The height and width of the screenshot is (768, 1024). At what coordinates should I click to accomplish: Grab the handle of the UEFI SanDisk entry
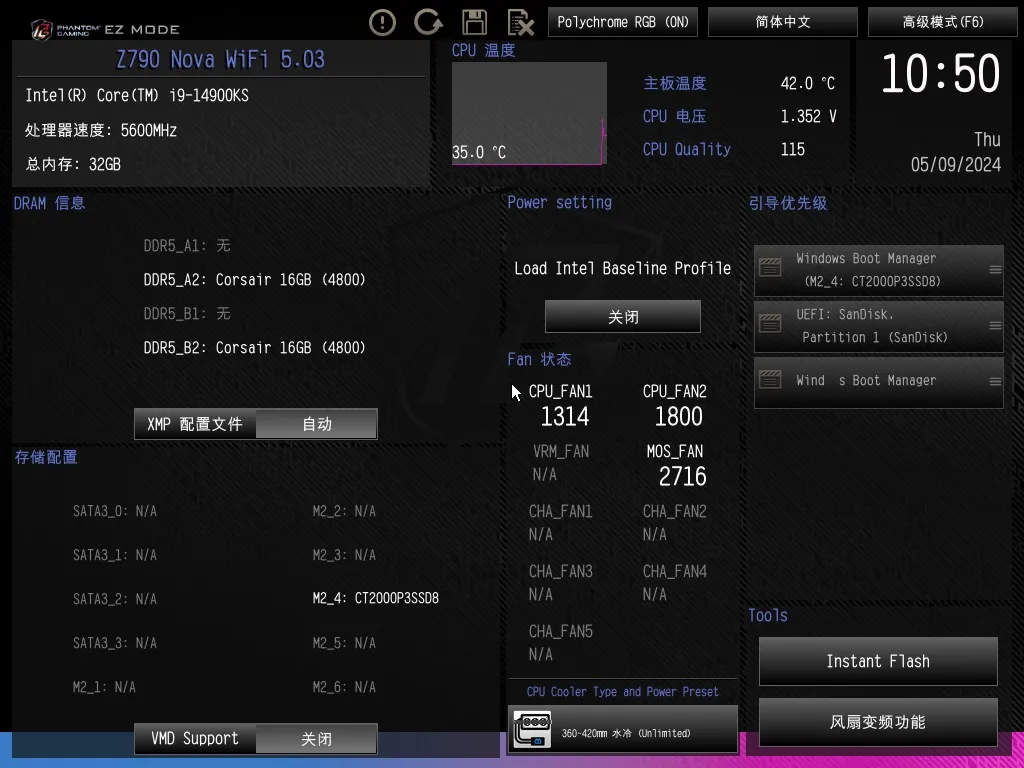(x=995, y=325)
